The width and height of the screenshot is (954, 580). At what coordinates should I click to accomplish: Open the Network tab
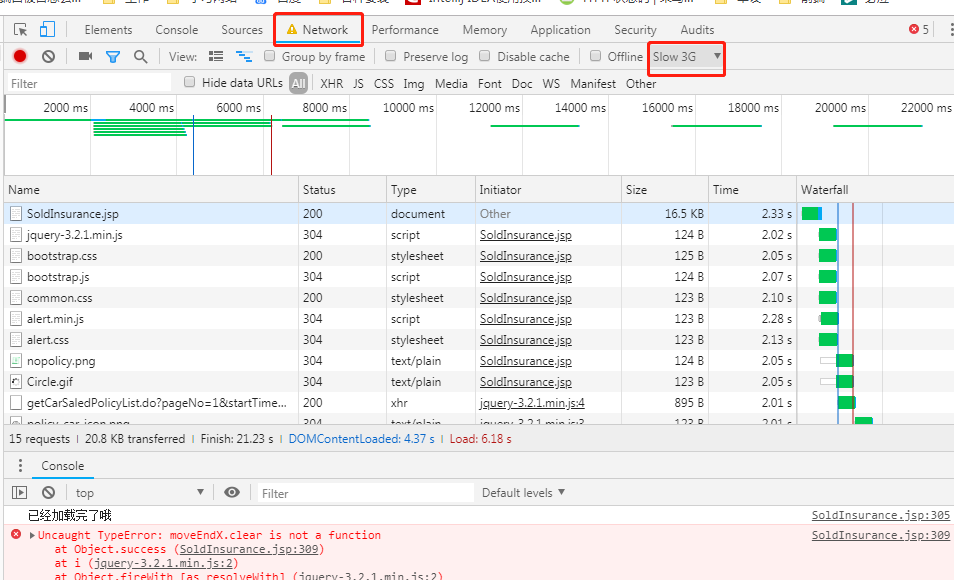point(317,30)
